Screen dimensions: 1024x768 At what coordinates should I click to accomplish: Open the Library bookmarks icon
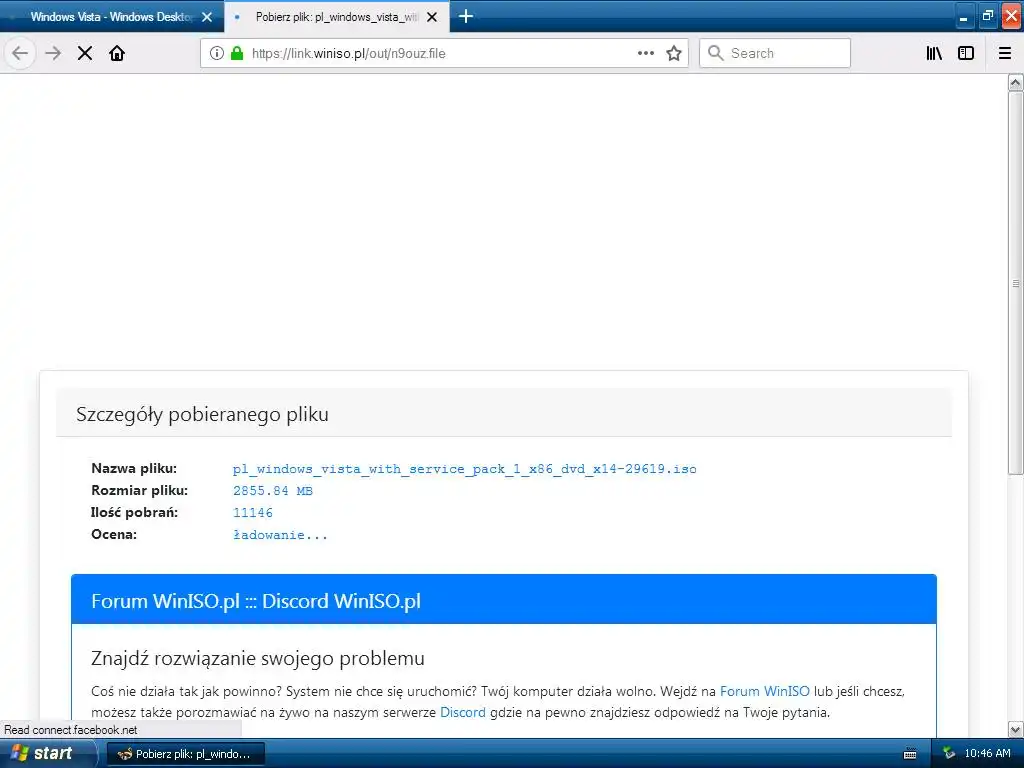coord(935,54)
